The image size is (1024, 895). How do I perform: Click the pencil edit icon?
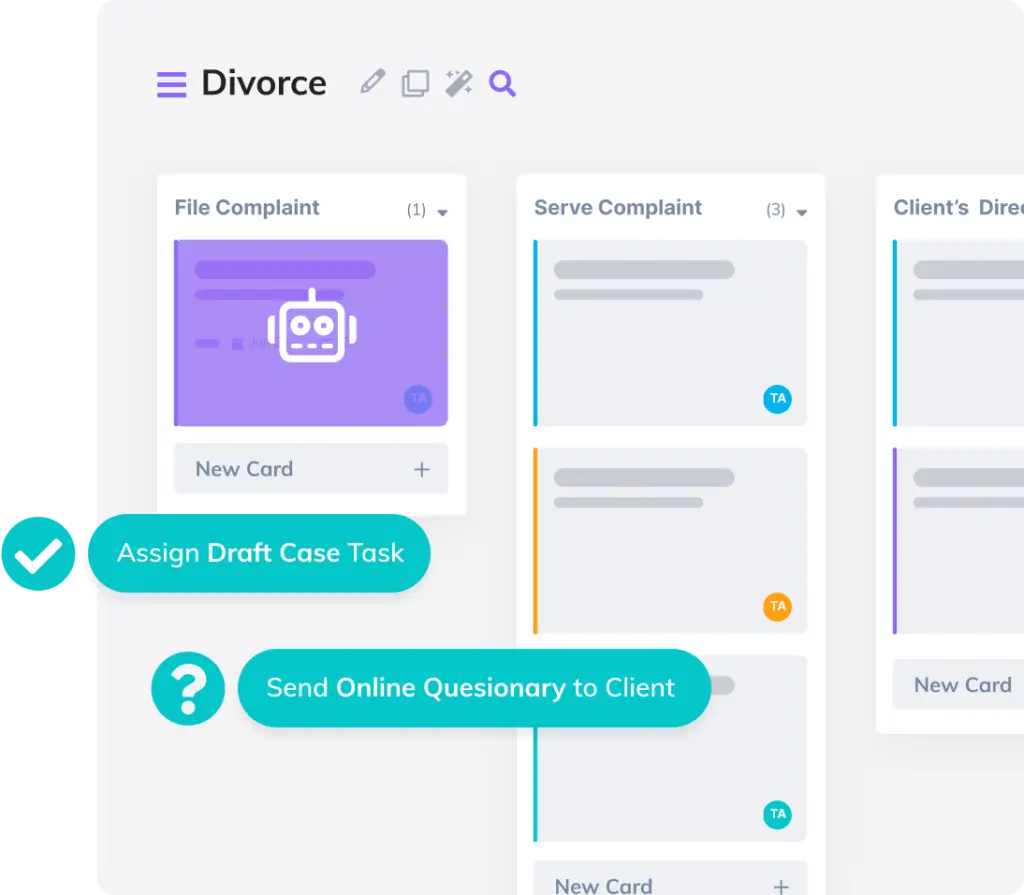pos(372,83)
